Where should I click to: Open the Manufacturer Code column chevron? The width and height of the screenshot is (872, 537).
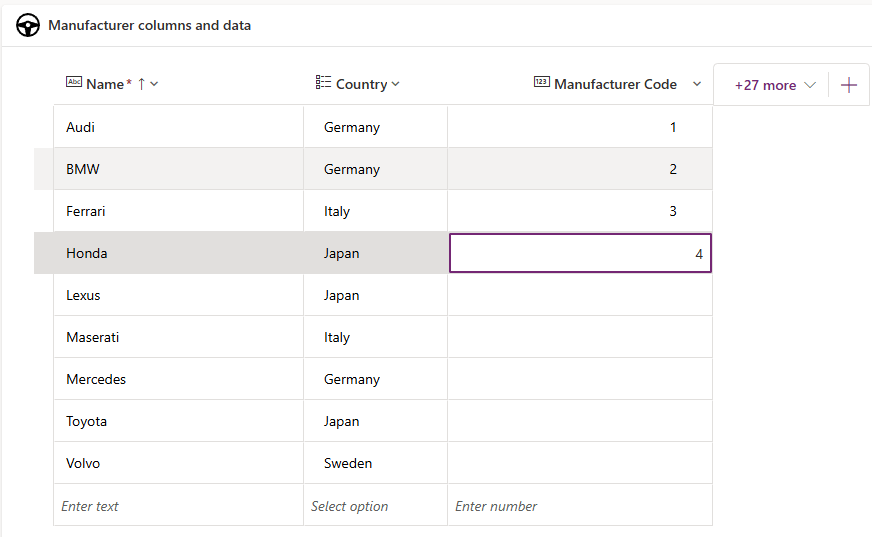coord(697,84)
